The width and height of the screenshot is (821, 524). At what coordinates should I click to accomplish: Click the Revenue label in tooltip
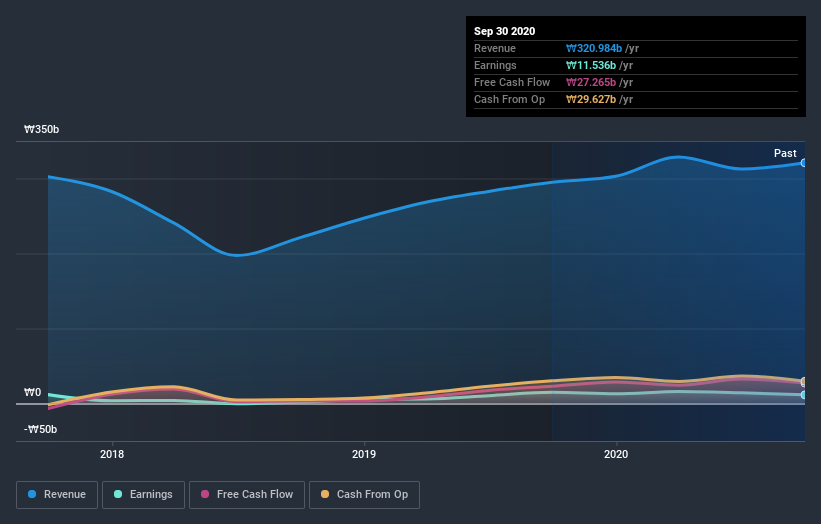495,48
